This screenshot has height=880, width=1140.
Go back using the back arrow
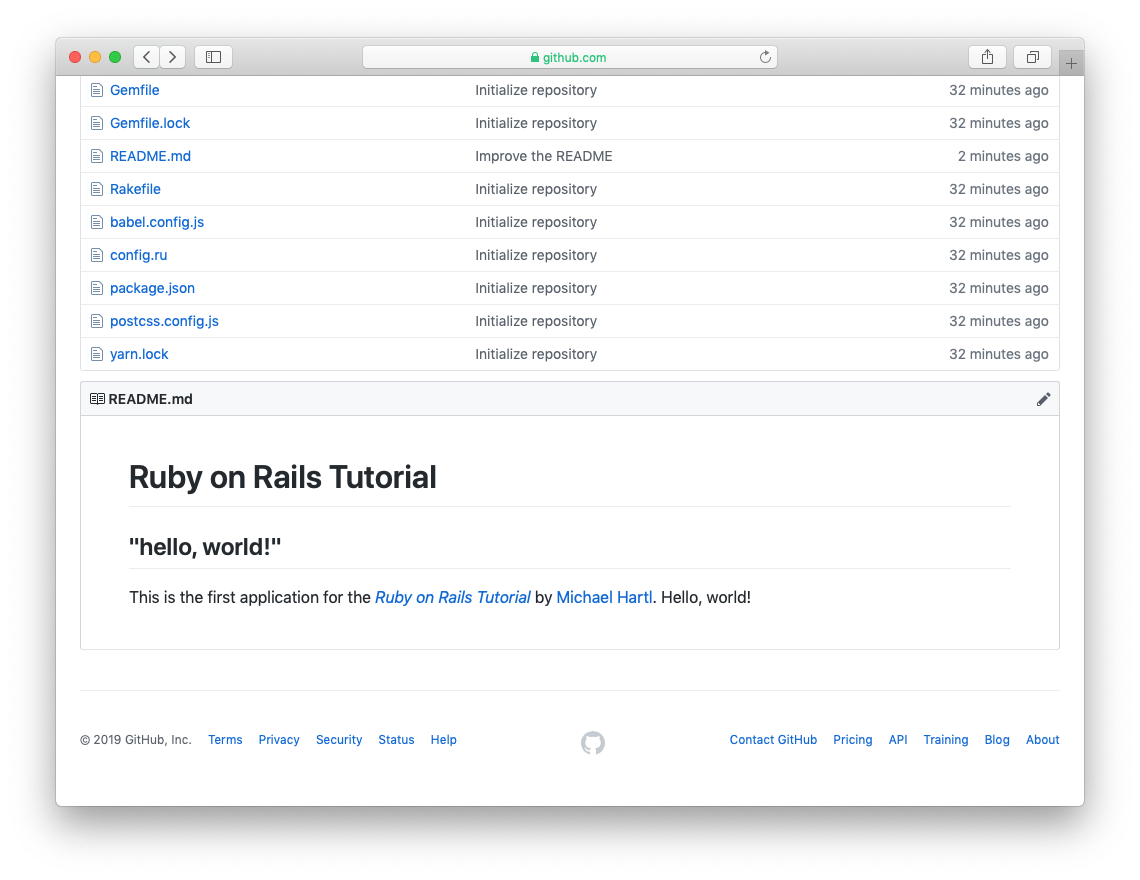pyautogui.click(x=147, y=57)
